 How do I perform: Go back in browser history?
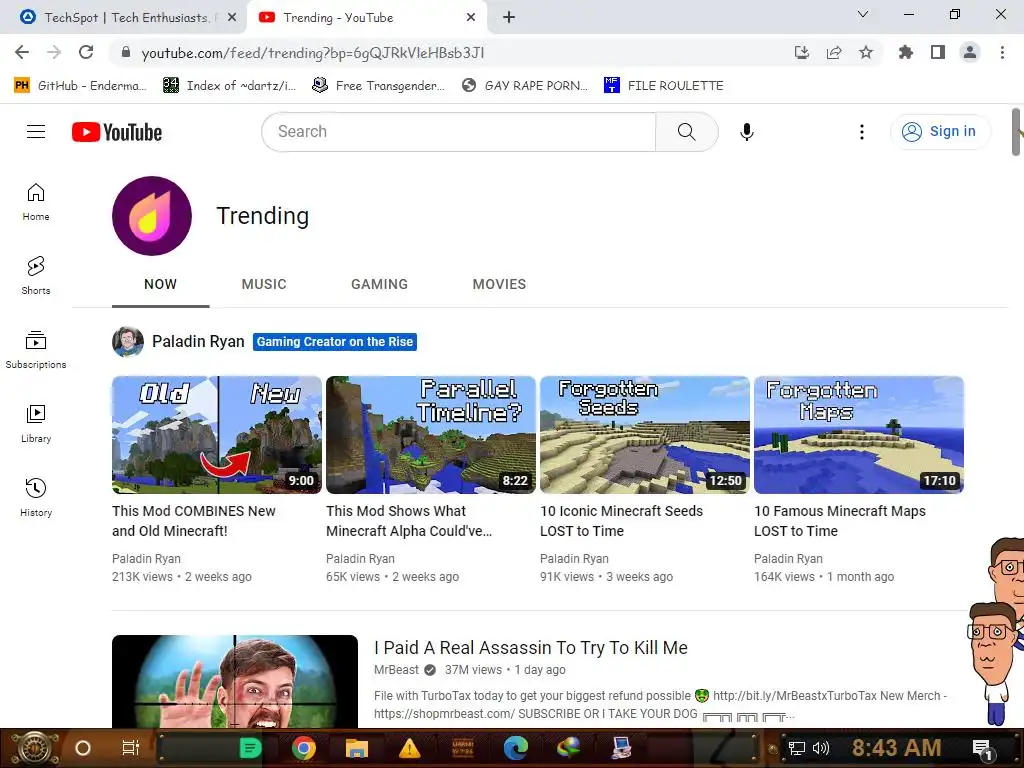pyautogui.click(x=22, y=52)
